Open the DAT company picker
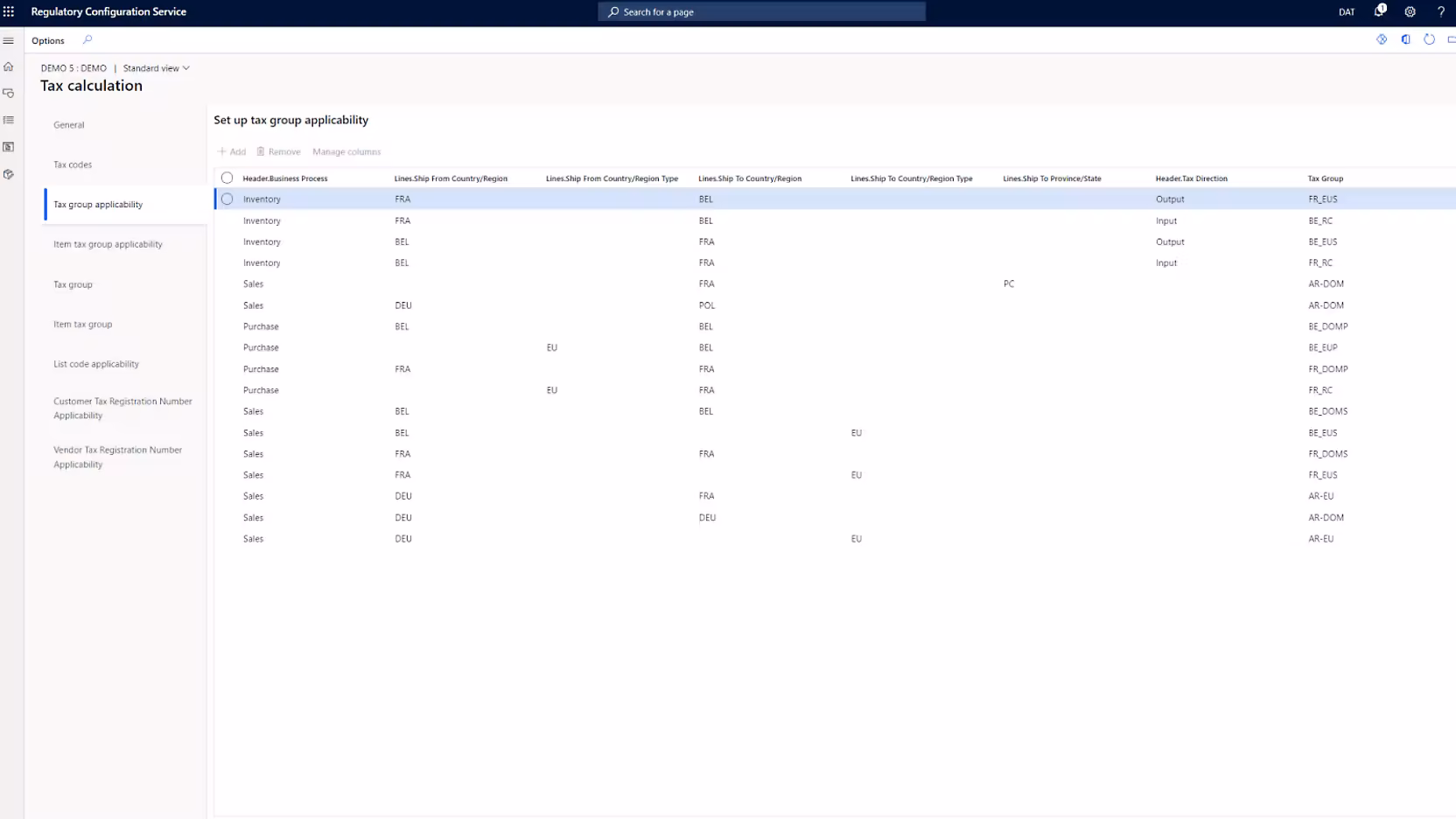 click(1346, 12)
